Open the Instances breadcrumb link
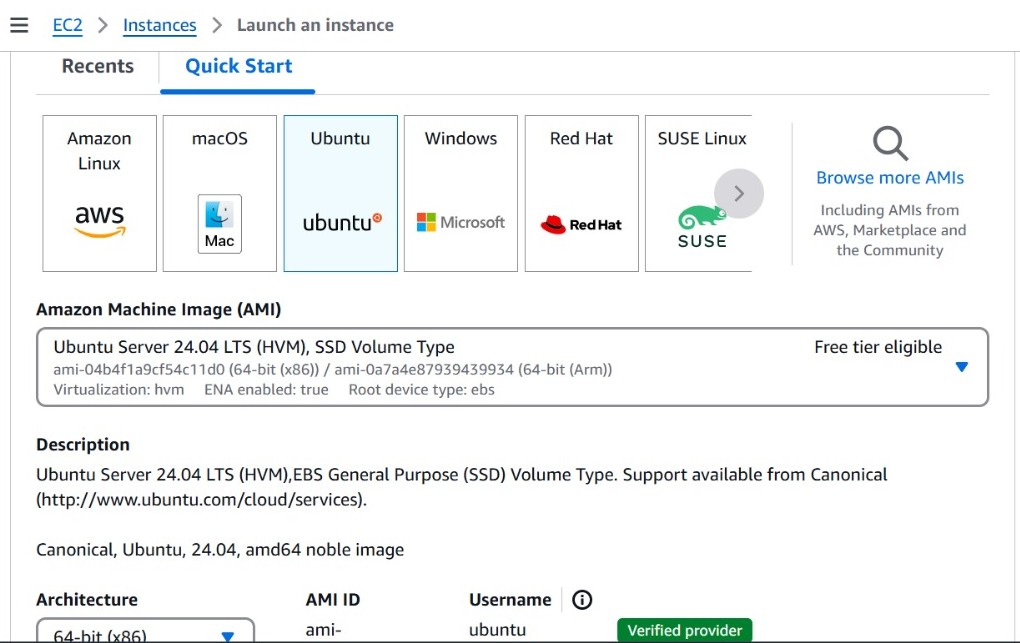The height and width of the screenshot is (643, 1020). [x=159, y=25]
